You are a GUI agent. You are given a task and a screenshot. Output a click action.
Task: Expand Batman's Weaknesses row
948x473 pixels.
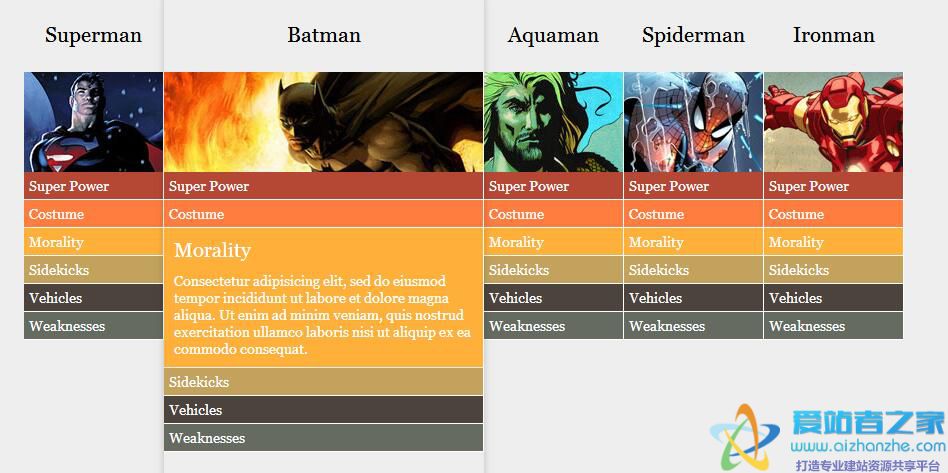point(323,438)
